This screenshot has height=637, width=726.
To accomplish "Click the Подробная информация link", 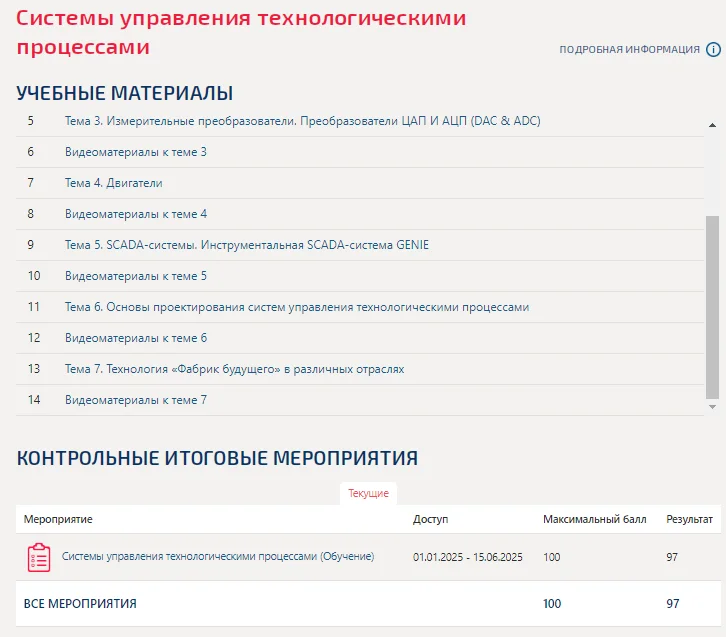I will [x=629, y=50].
